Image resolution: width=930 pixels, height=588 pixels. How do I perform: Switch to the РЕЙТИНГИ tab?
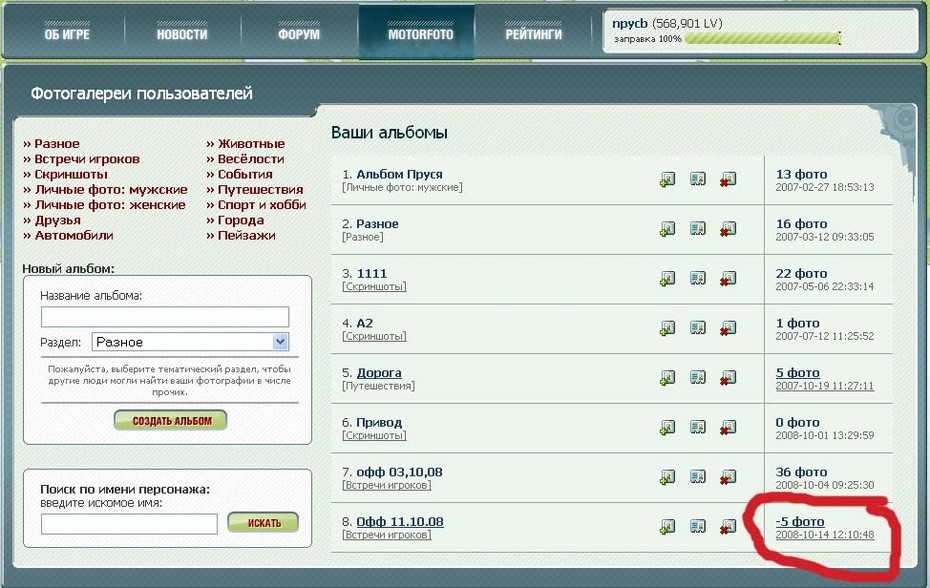point(533,35)
